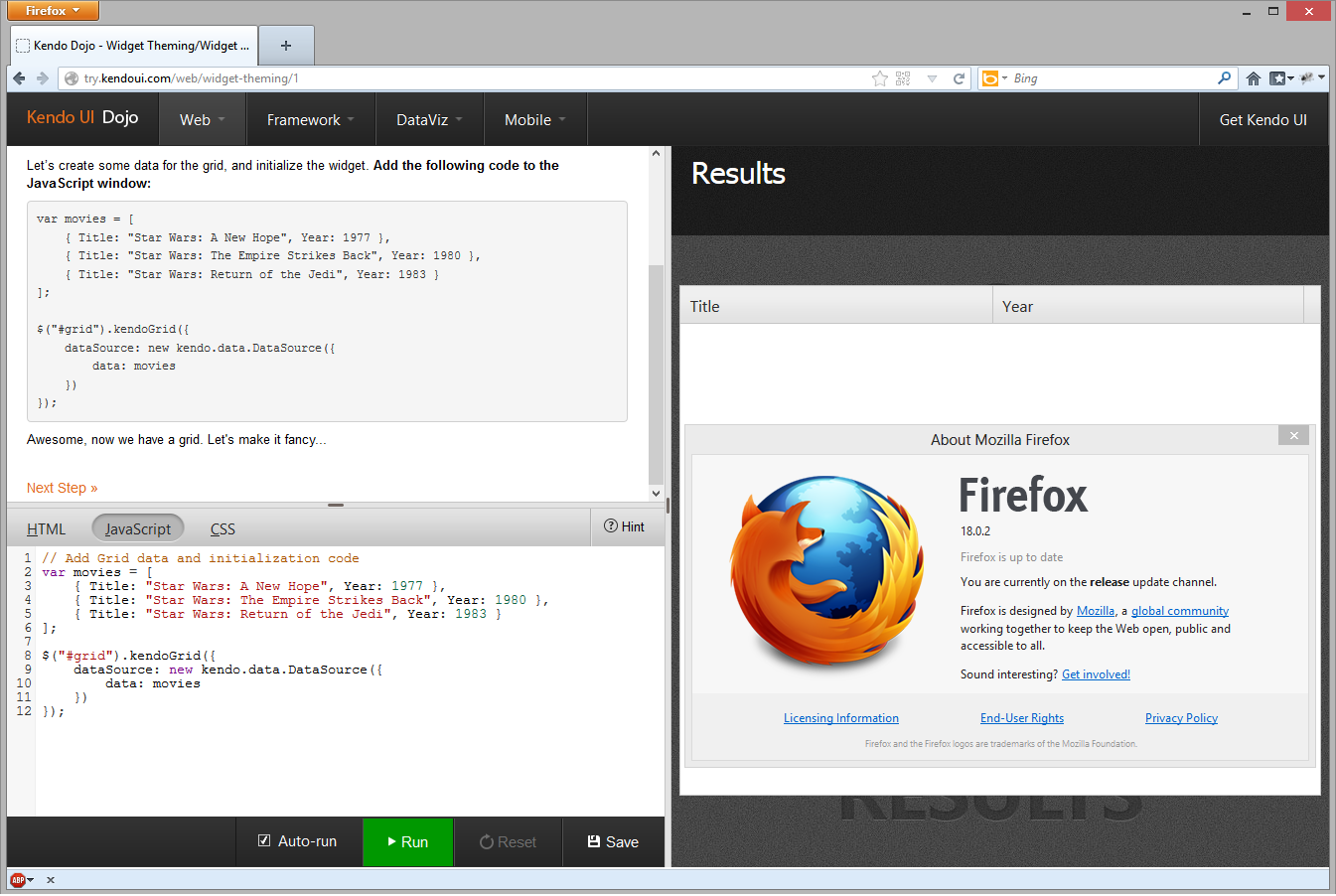Viewport: 1336px width, 896px height.
Task: Open the address bar history dropdown arrow
Action: coord(932,78)
